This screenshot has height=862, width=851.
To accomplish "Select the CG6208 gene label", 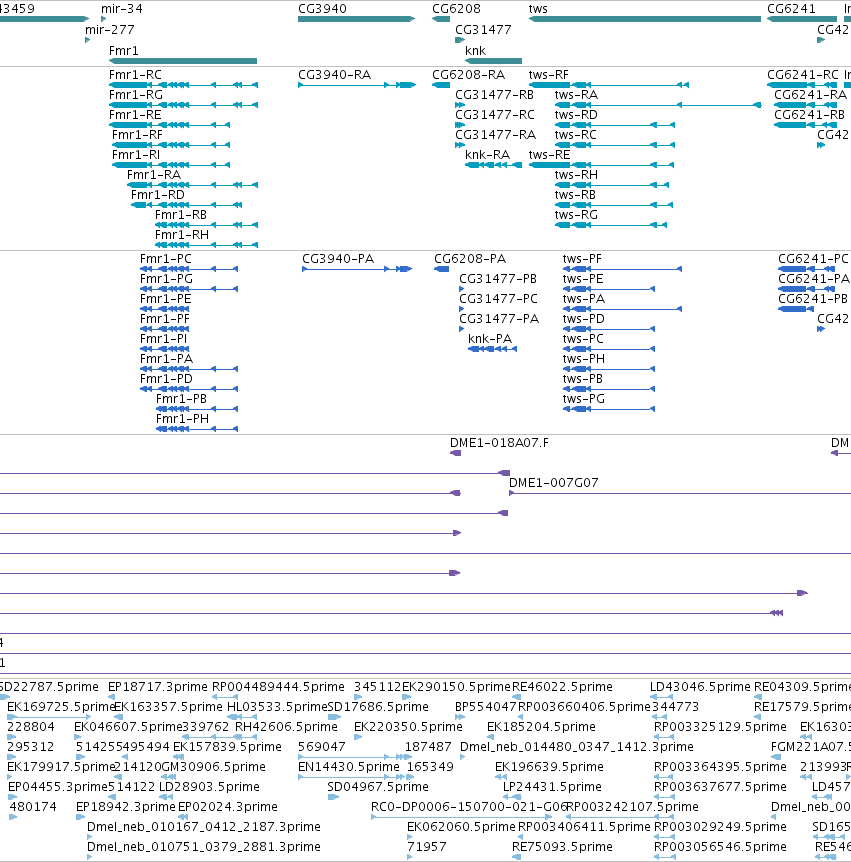I will click(x=456, y=9).
